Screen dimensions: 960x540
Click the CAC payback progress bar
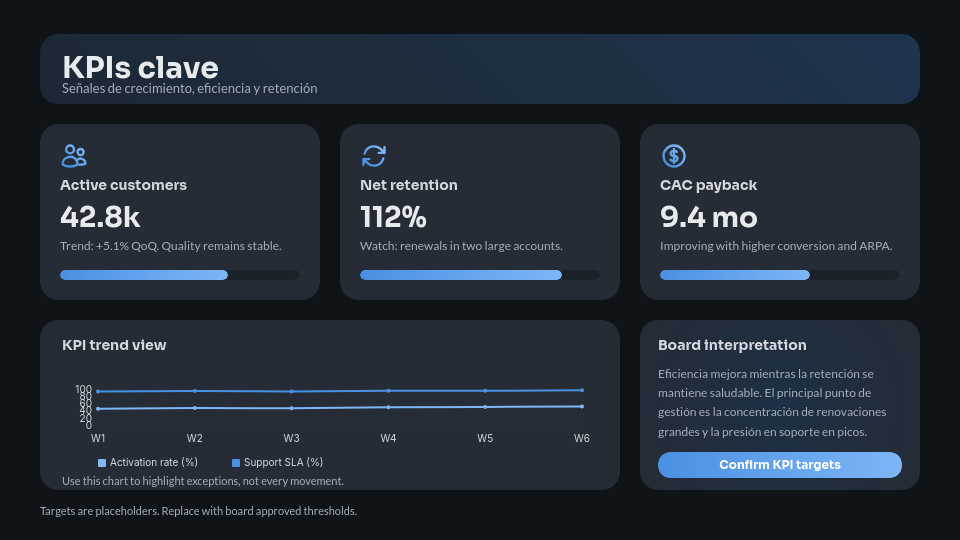point(780,275)
